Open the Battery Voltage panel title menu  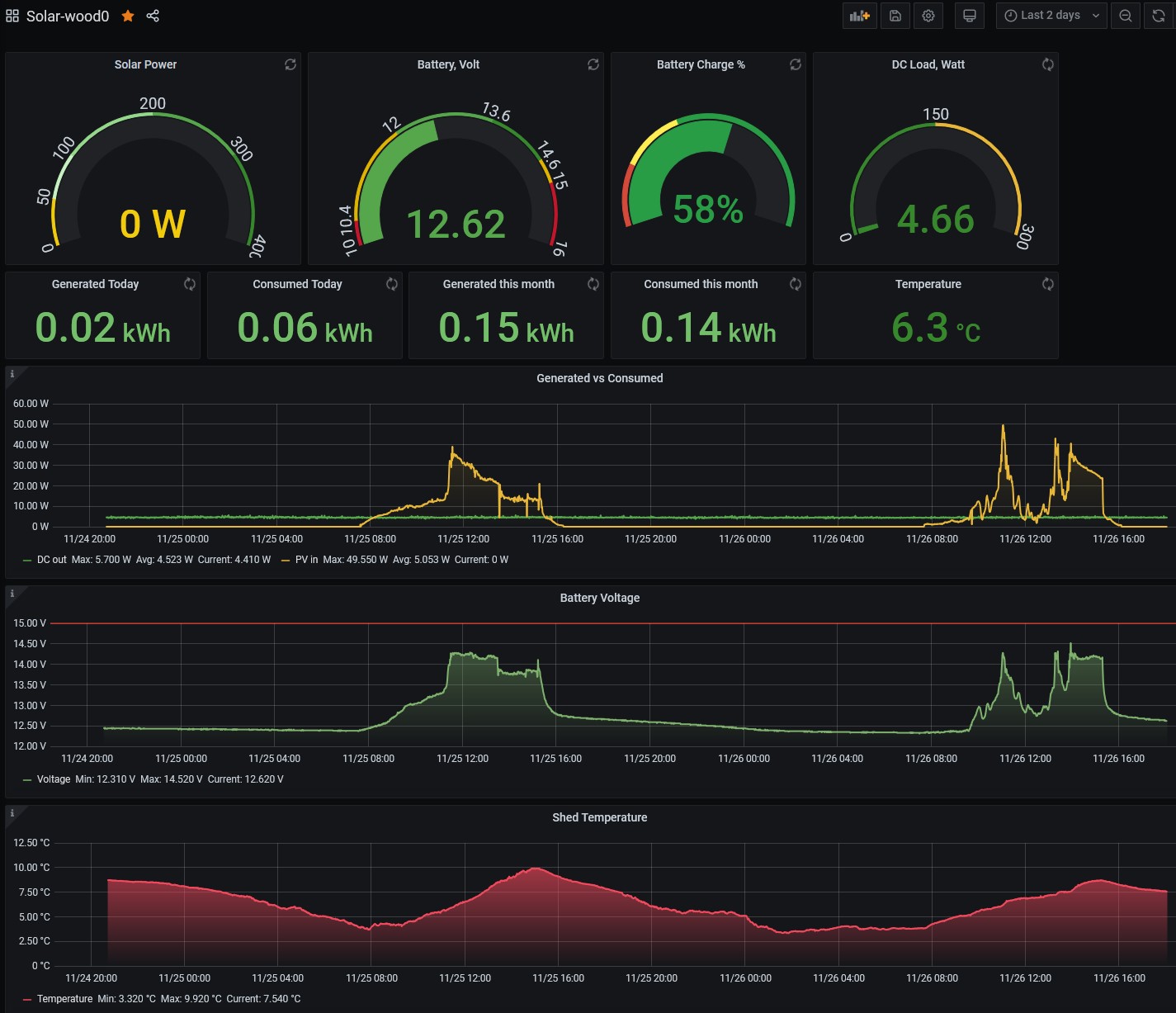click(x=599, y=598)
